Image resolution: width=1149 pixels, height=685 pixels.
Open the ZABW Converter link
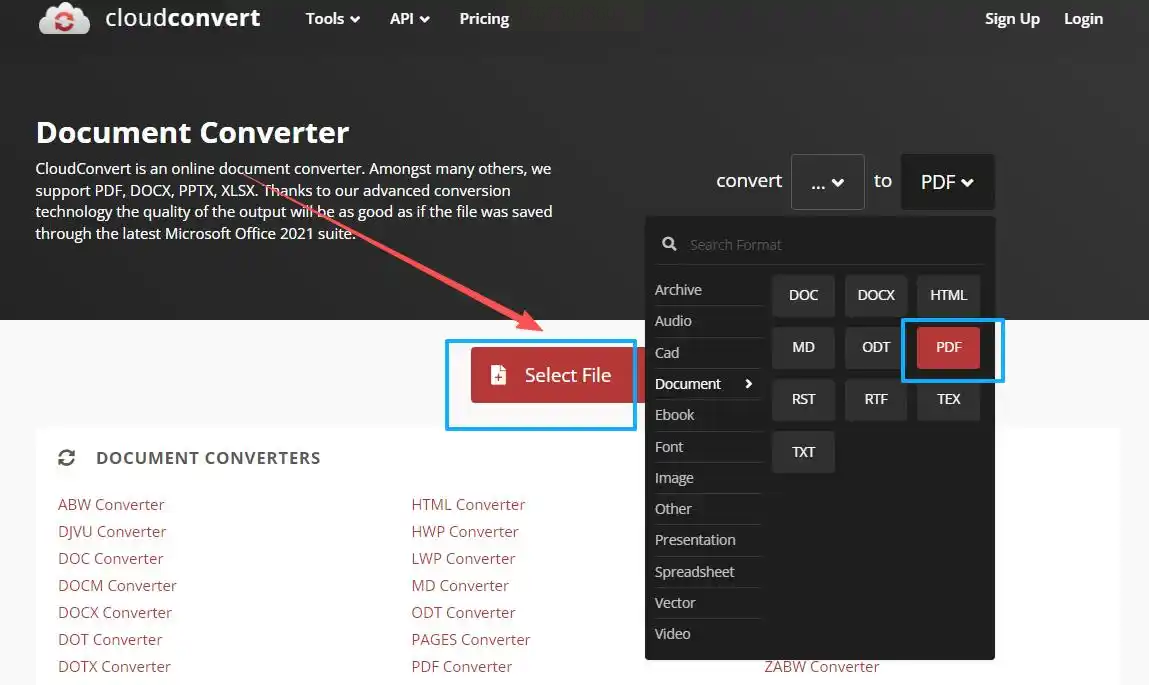pos(821,667)
